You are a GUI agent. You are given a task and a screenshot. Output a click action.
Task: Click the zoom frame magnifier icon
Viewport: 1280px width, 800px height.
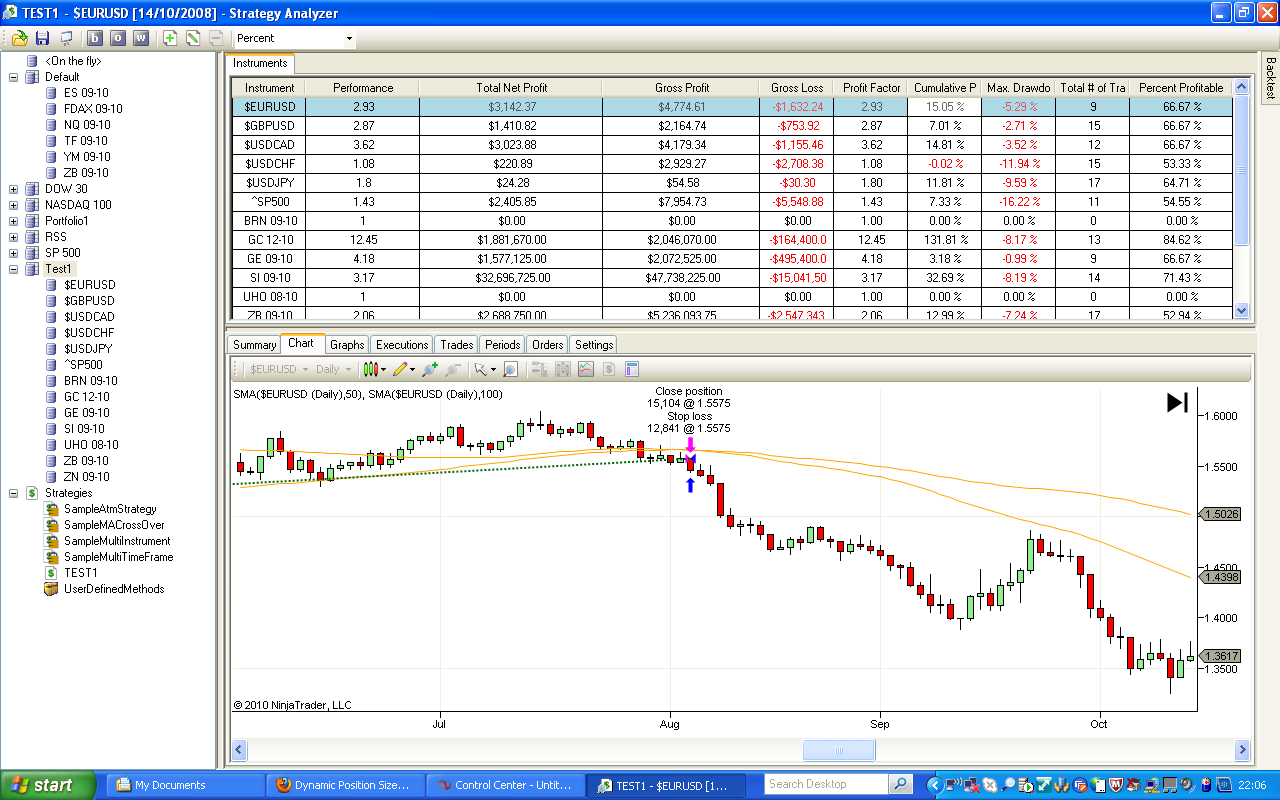point(510,369)
